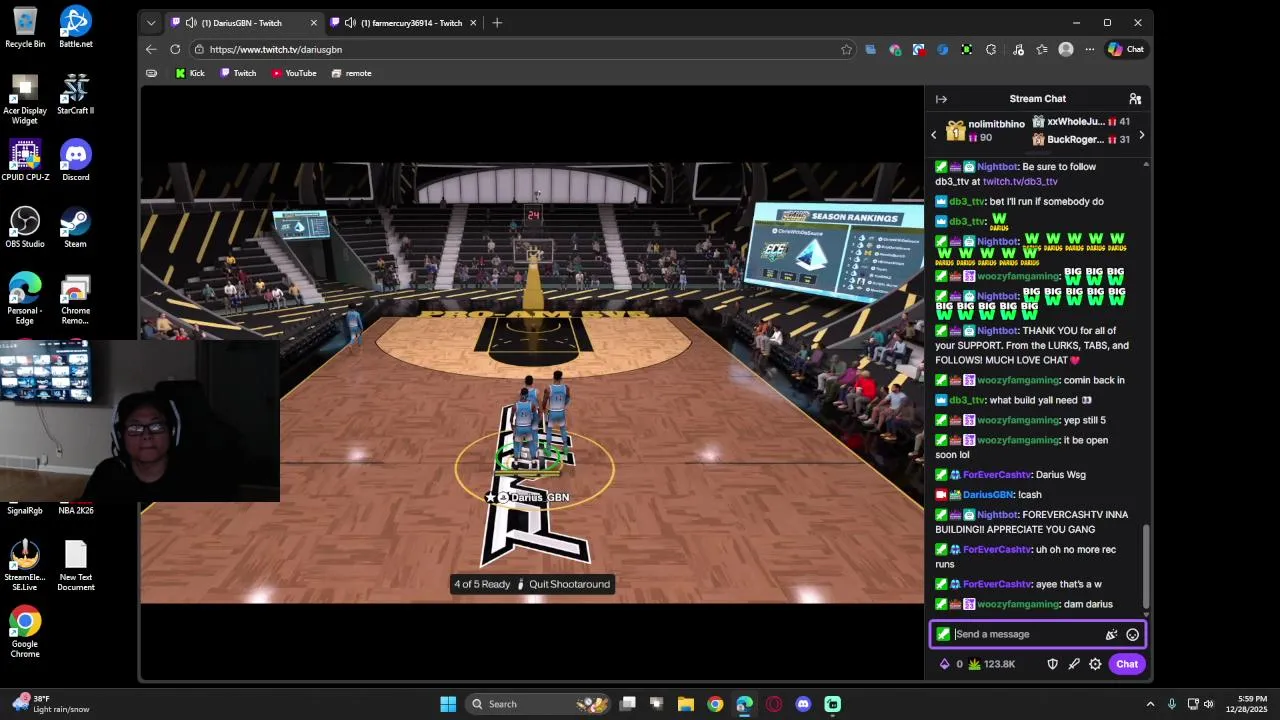
Task: Open the taskbar Search box
Action: tap(540, 704)
